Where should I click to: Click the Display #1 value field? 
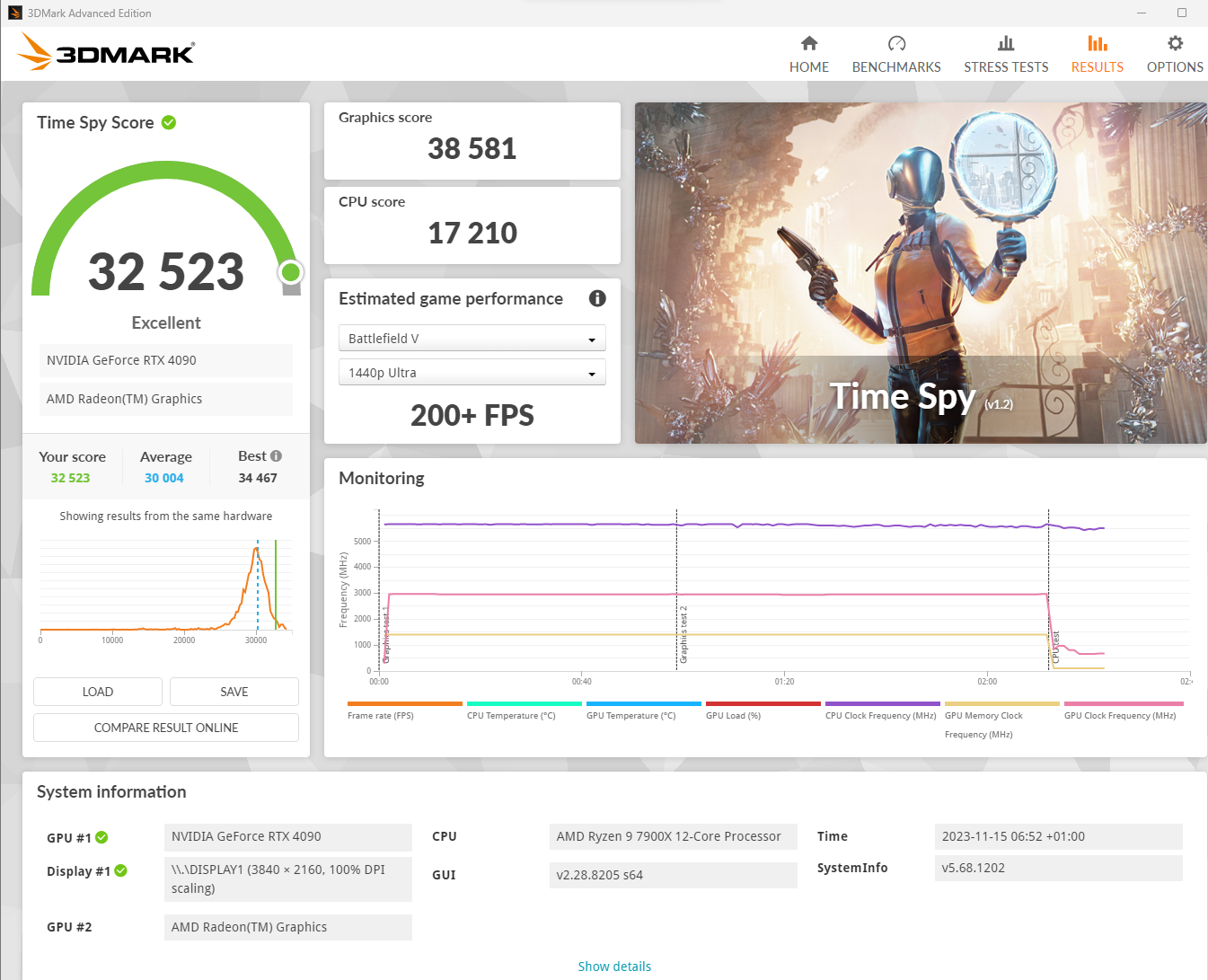tap(288, 878)
